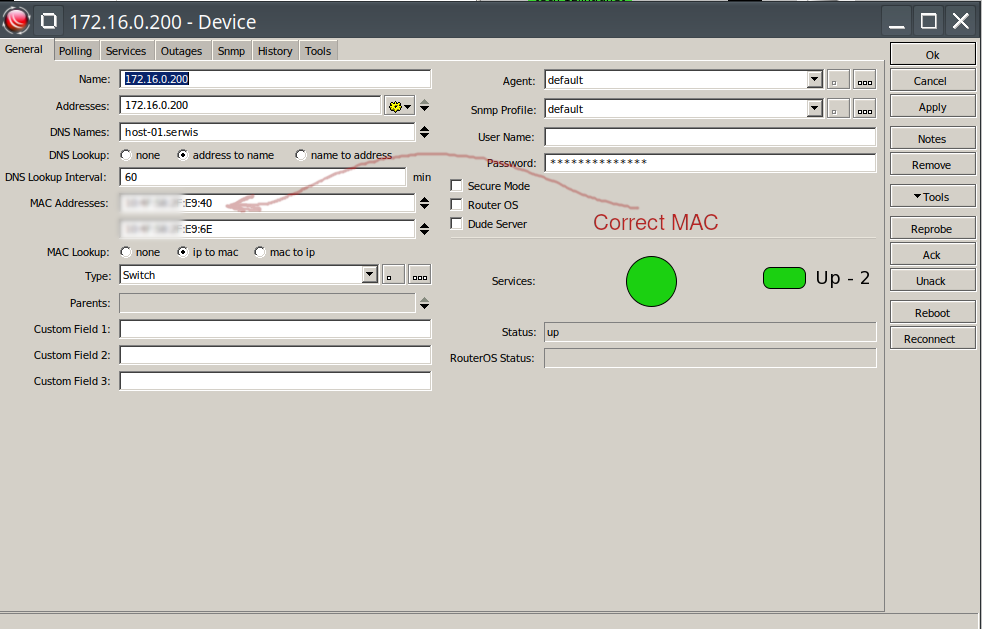This screenshot has width=982, height=629.
Task: Open the History tab
Action: click(274, 50)
